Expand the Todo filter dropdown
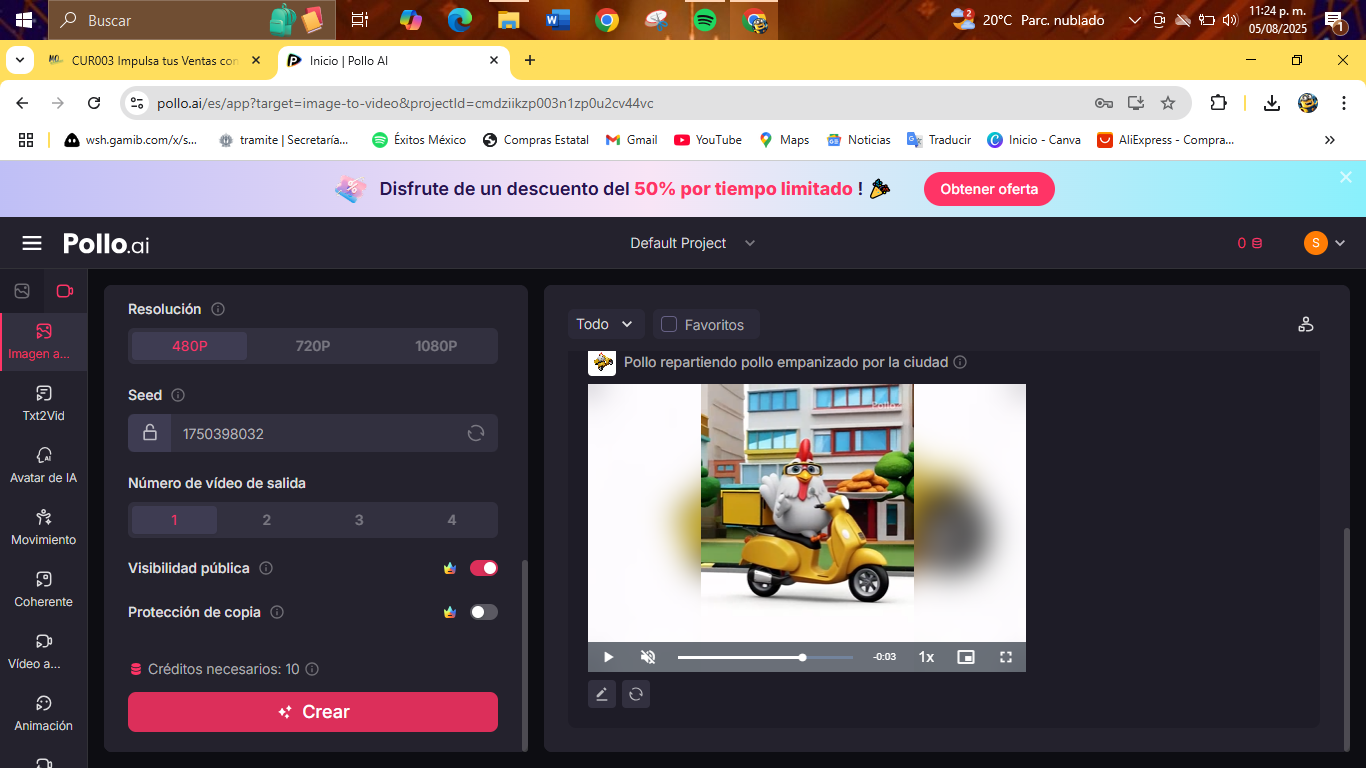This screenshot has height=768, width=1366. [606, 324]
